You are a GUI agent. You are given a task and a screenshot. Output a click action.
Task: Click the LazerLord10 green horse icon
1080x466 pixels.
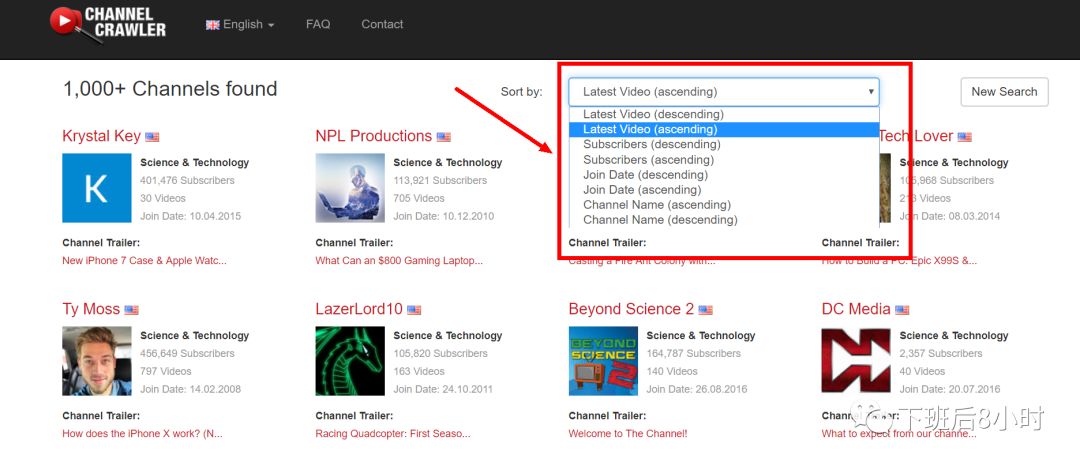click(350, 361)
